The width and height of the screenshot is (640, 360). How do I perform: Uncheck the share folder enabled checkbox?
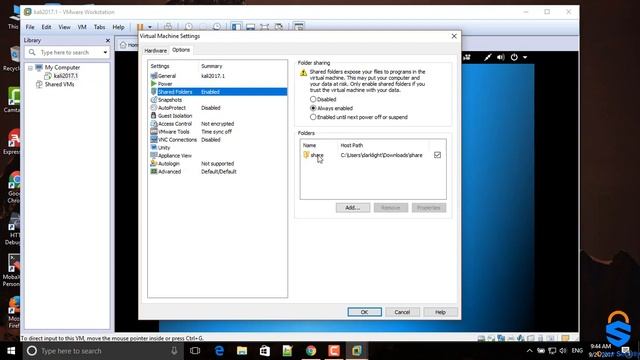(437, 155)
